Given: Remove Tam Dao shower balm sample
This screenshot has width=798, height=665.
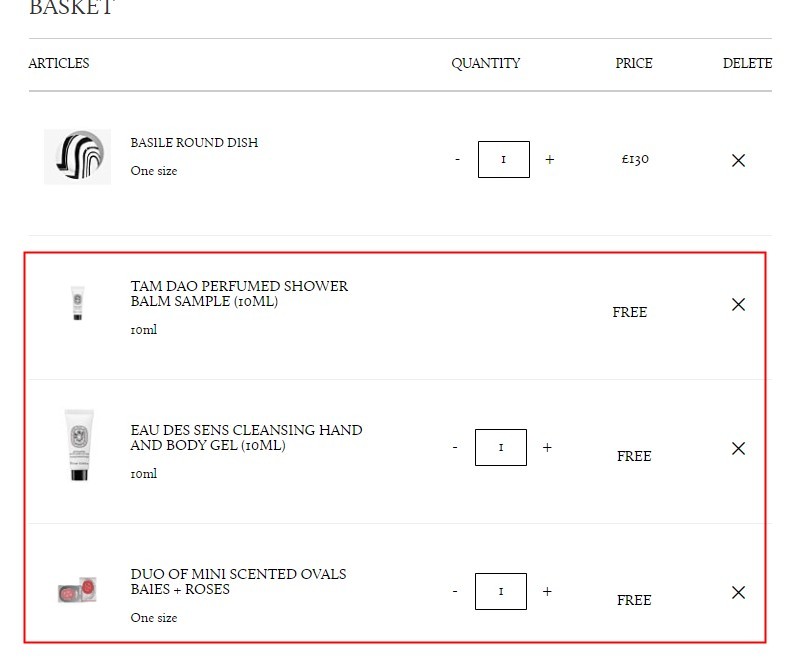Looking at the screenshot, I should pos(738,304).
